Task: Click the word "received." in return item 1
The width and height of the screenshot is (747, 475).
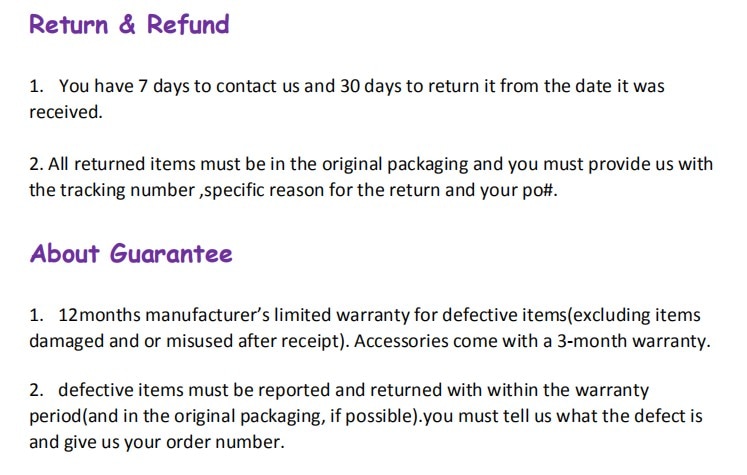Action: [66, 112]
